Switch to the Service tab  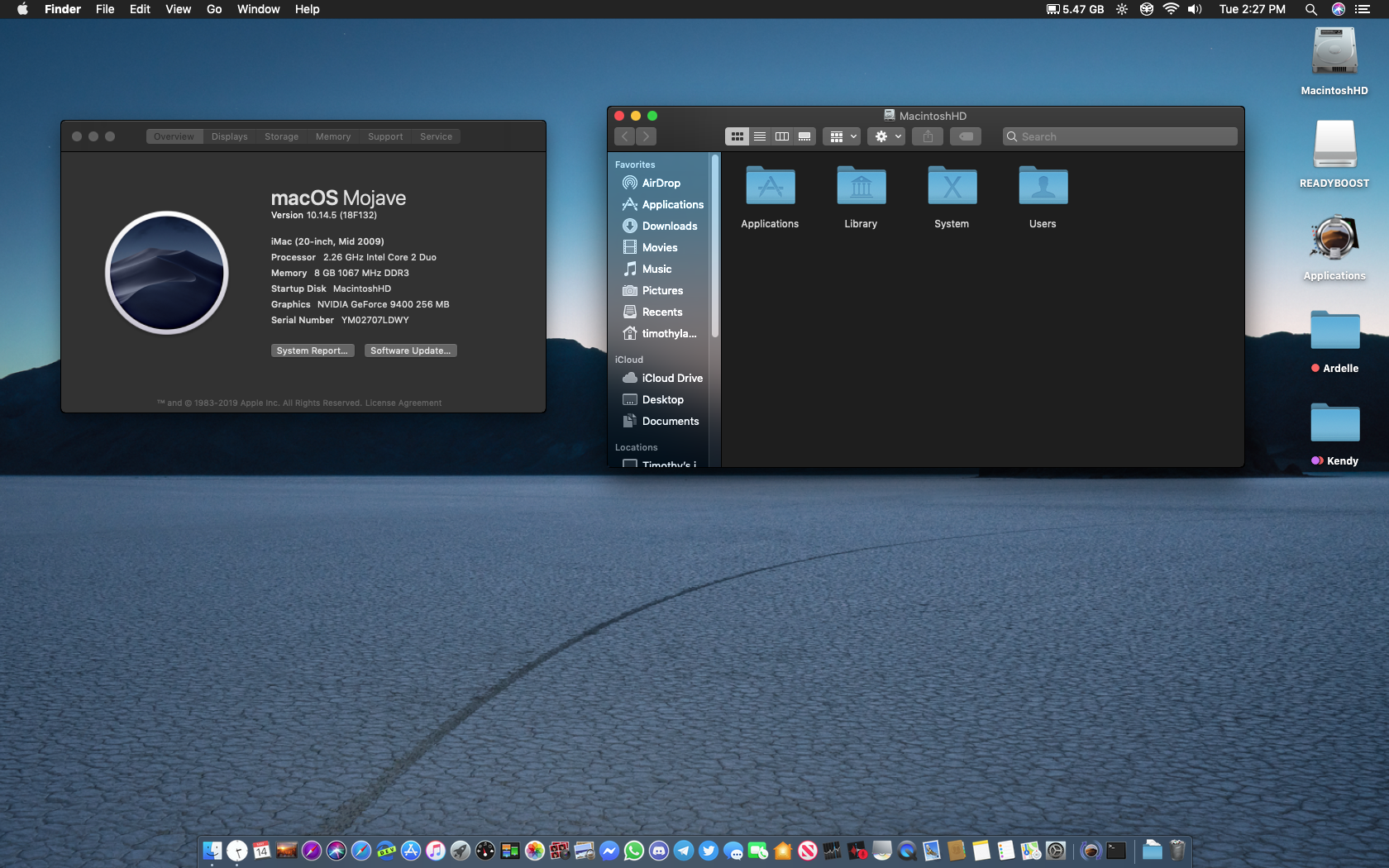[x=436, y=136]
